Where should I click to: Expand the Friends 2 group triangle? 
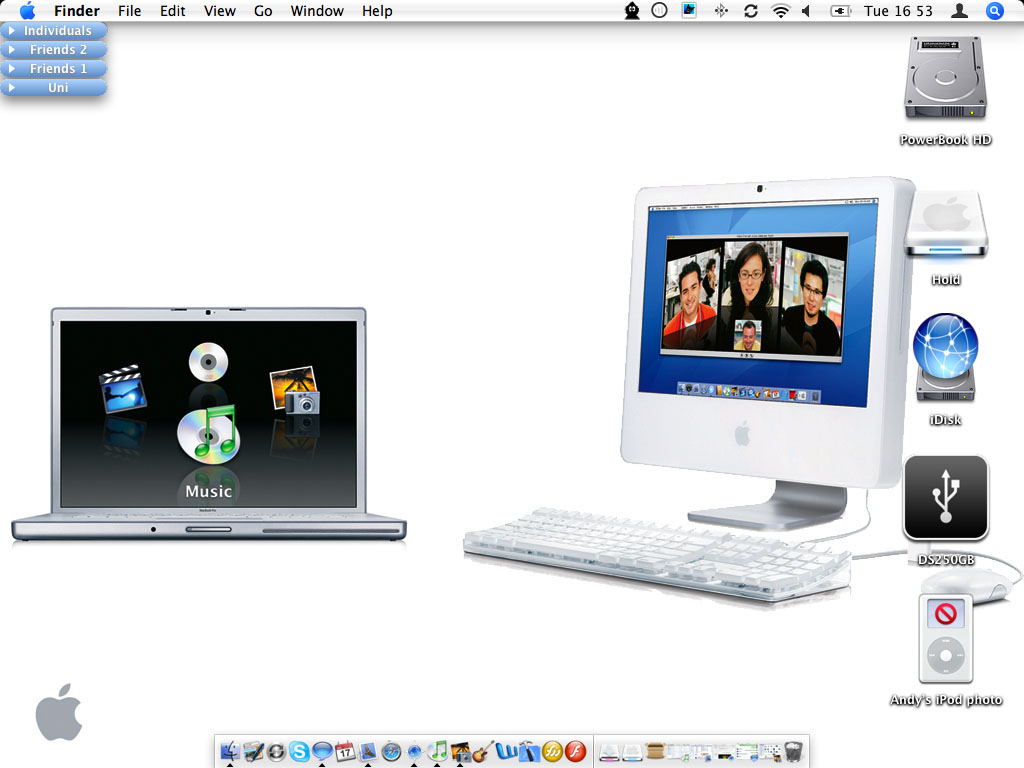(x=11, y=49)
